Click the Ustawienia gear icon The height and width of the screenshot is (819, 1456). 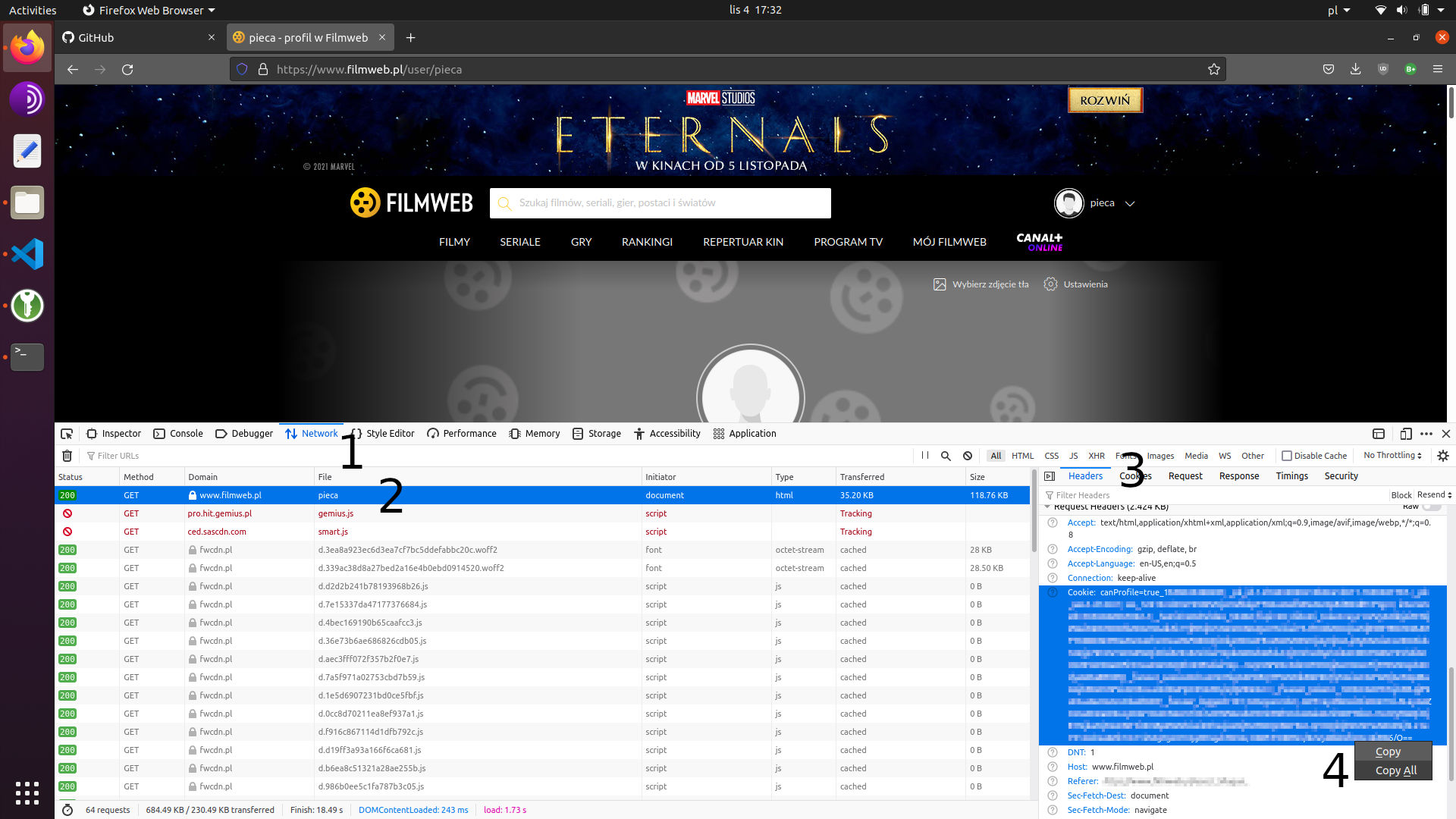1050,284
